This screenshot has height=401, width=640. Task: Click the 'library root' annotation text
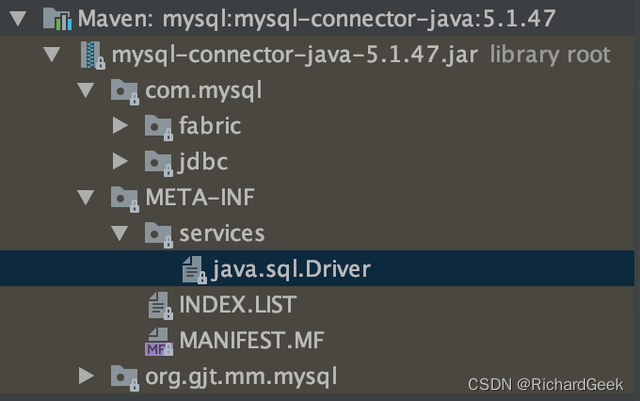[x=550, y=55]
